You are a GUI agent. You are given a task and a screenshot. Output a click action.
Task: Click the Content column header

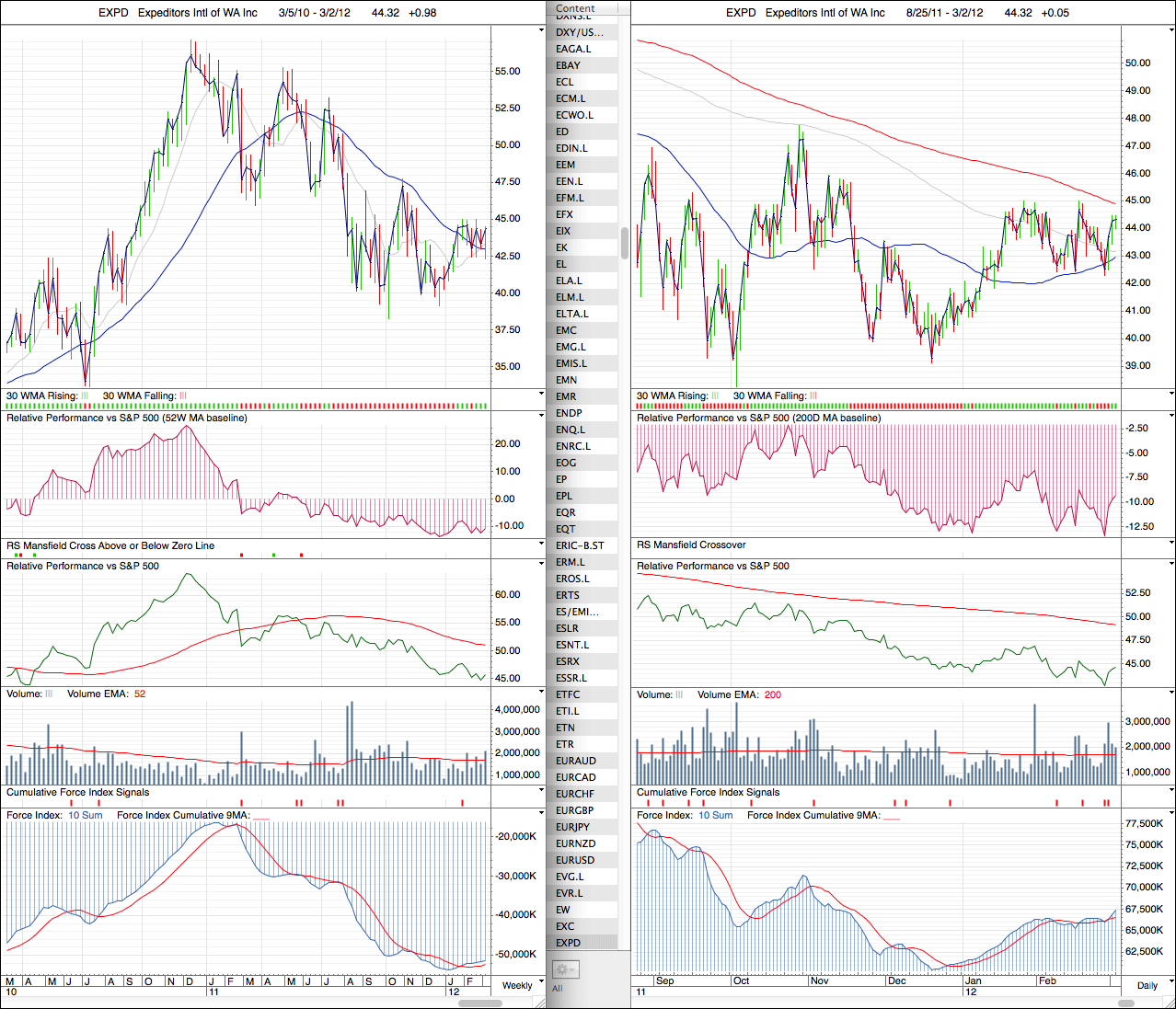tap(576, 8)
